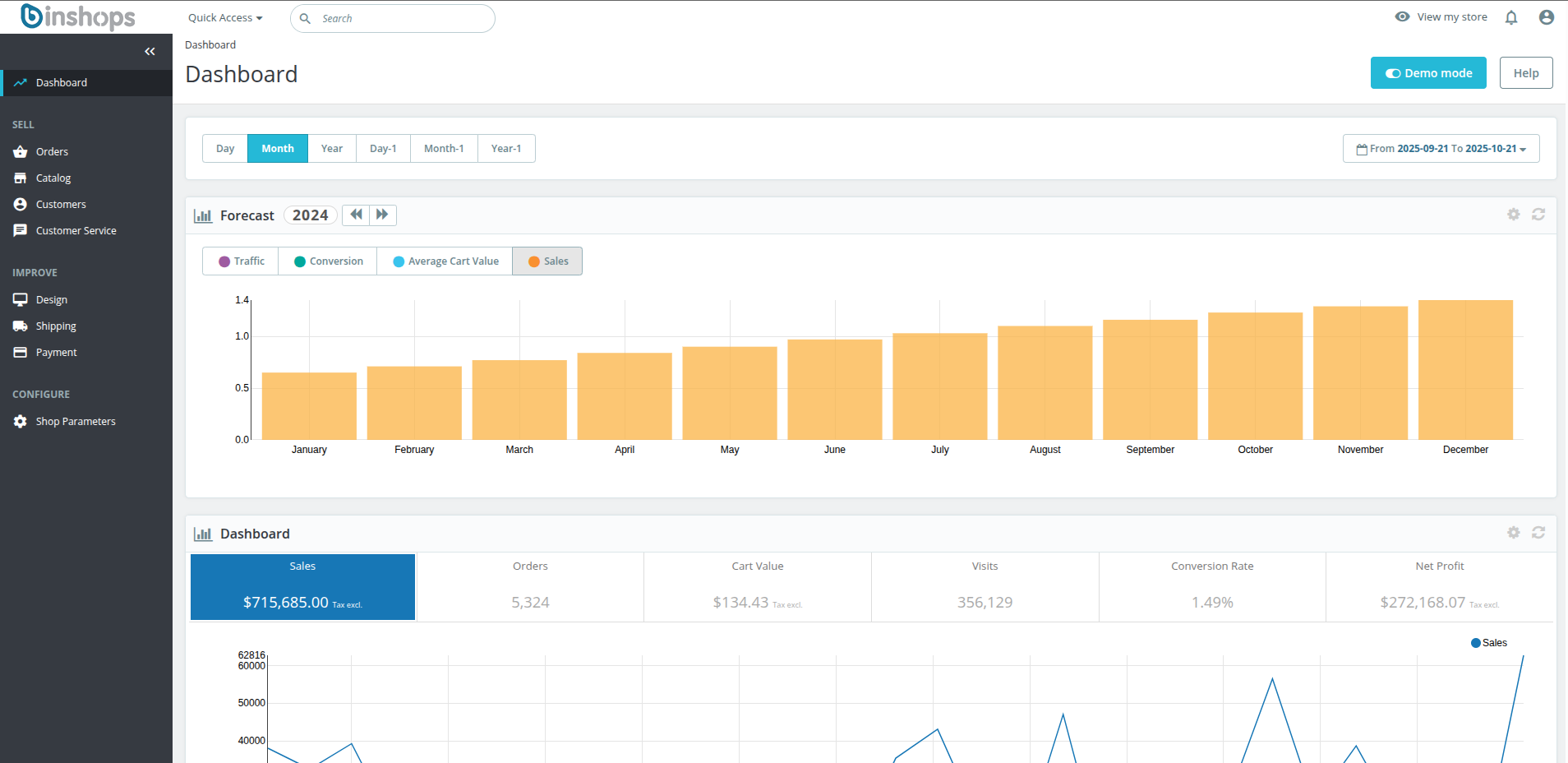1568x763 pixels.
Task: Open Quick Access dropdown
Action: pyautogui.click(x=225, y=18)
